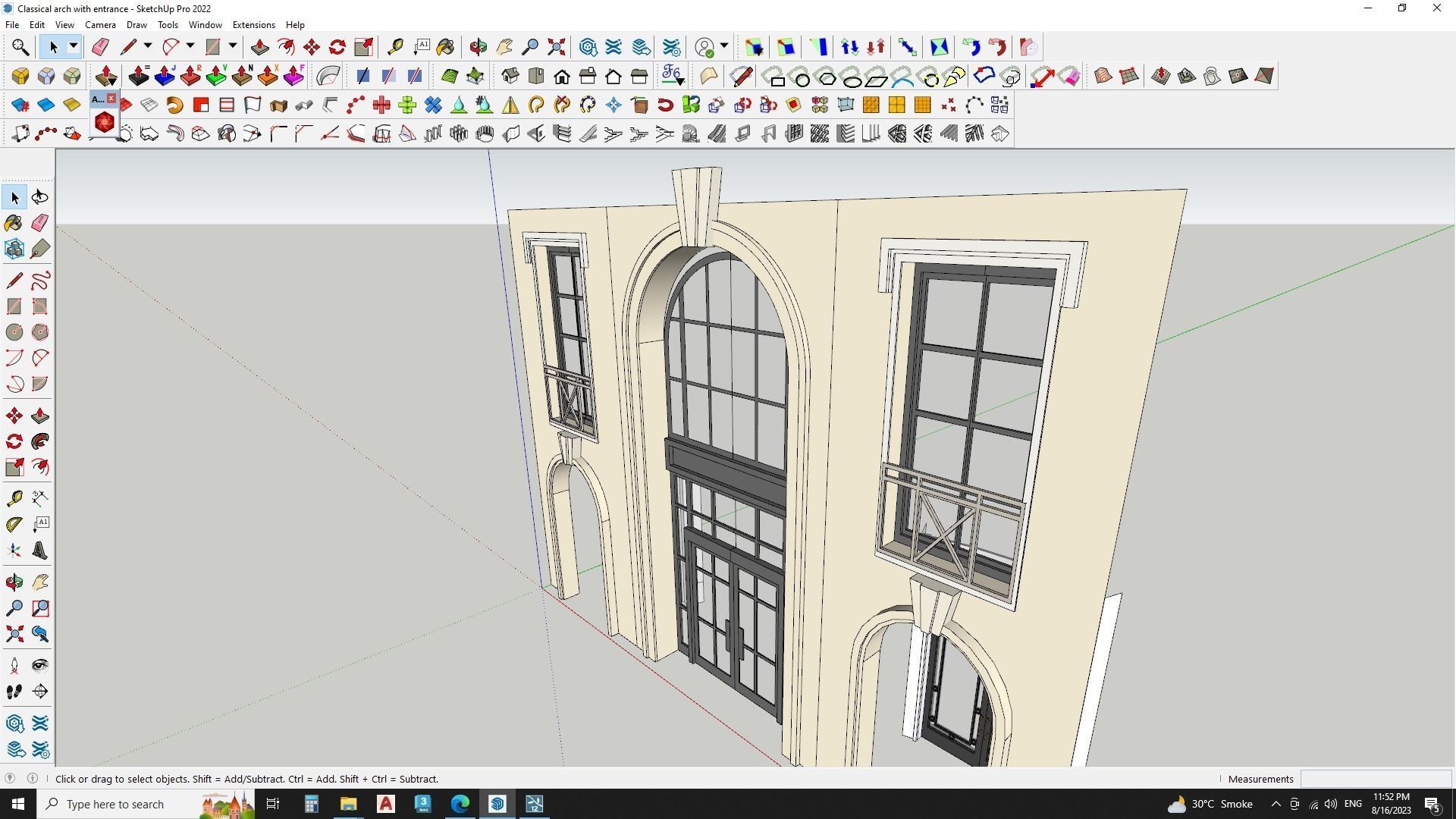The width and height of the screenshot is (1456, 819).
Task: Activate the 3D Text tool
Action: click(x=39, y=551)
